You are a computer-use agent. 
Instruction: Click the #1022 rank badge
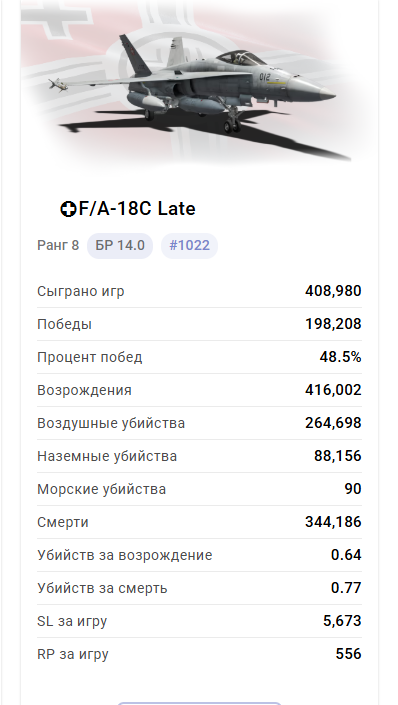point(189,245)
